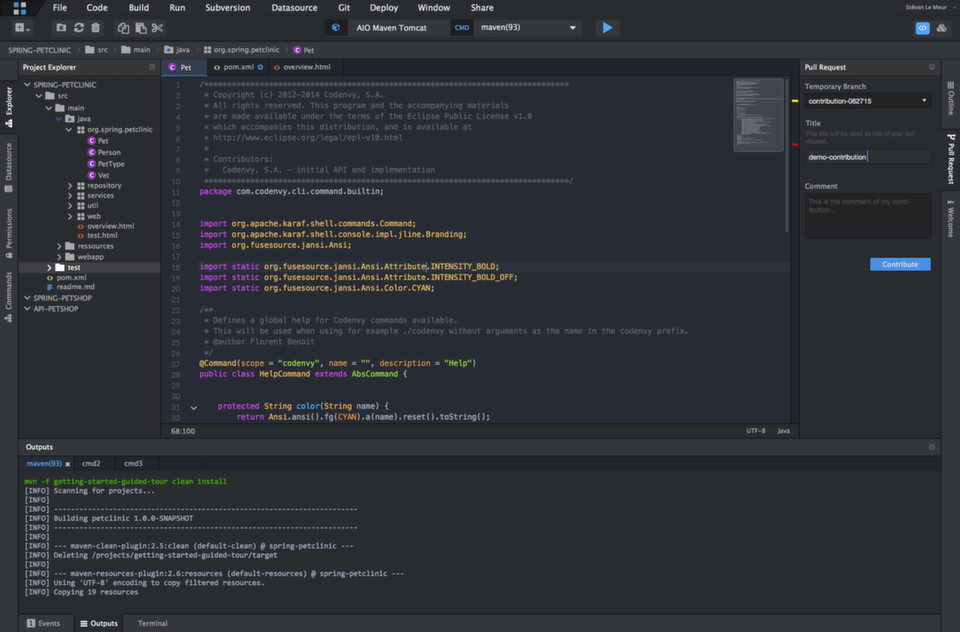This screenshot has height=632, width=960.
Task: Open the Permissions side panel
Action: [x=9, y=232]
